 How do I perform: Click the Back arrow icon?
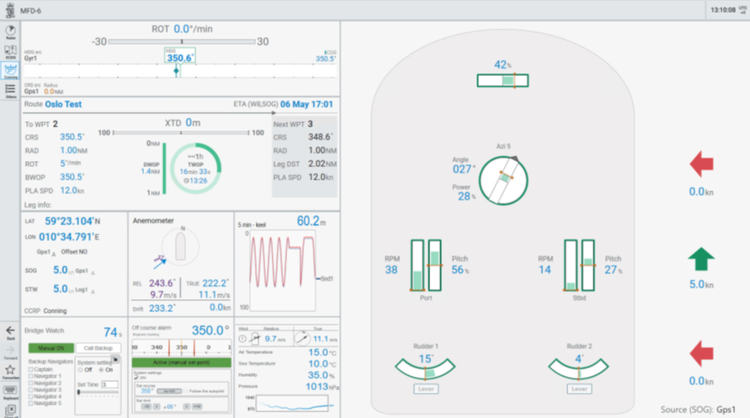tap(10, 332)
